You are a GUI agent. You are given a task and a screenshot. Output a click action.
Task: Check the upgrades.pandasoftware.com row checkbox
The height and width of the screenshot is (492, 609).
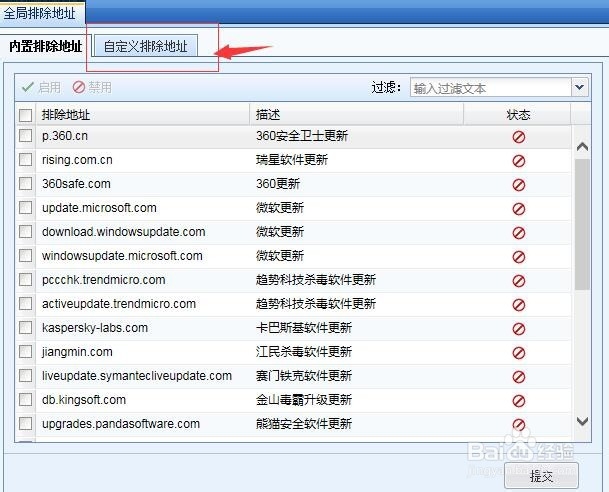(x=25, y=424)
